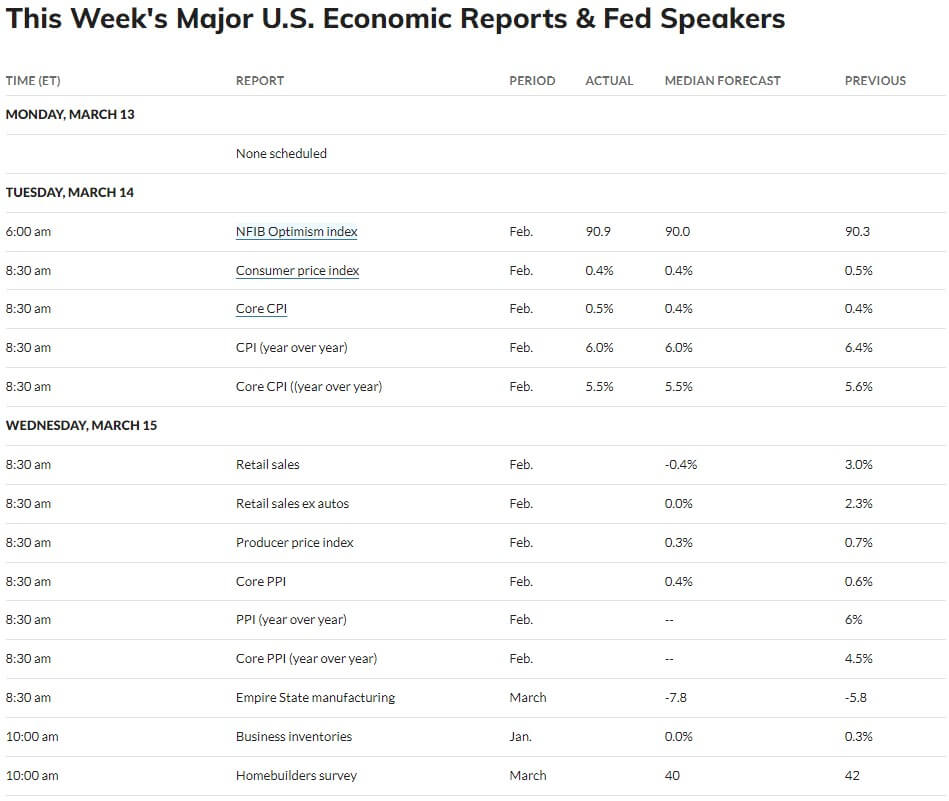The image size is (949, 801).
Task: Click the PERIOD column header
Action: click(532, 81)
